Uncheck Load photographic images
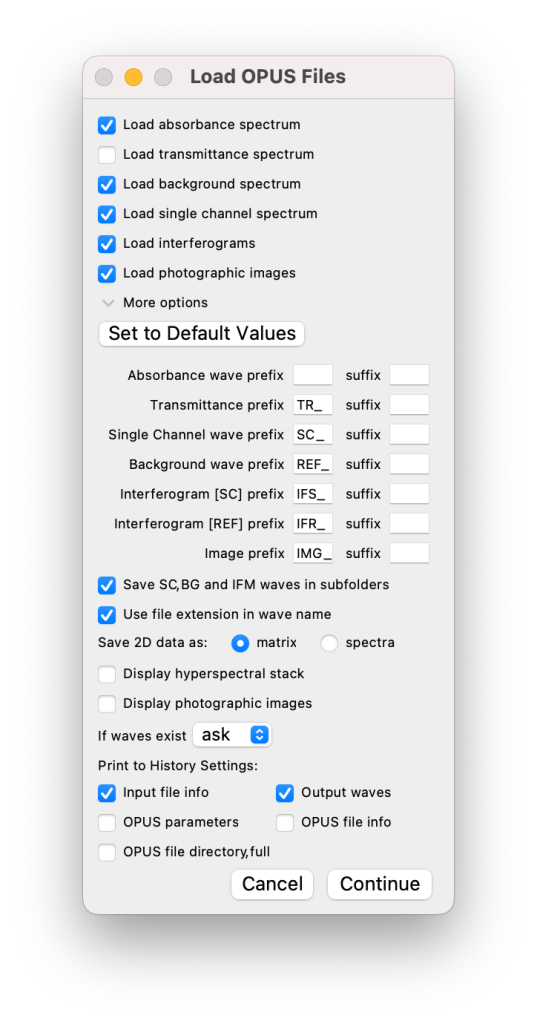The width and height of the screenshot is (537, 1024). pyautogui.click(x=106, y=274)
